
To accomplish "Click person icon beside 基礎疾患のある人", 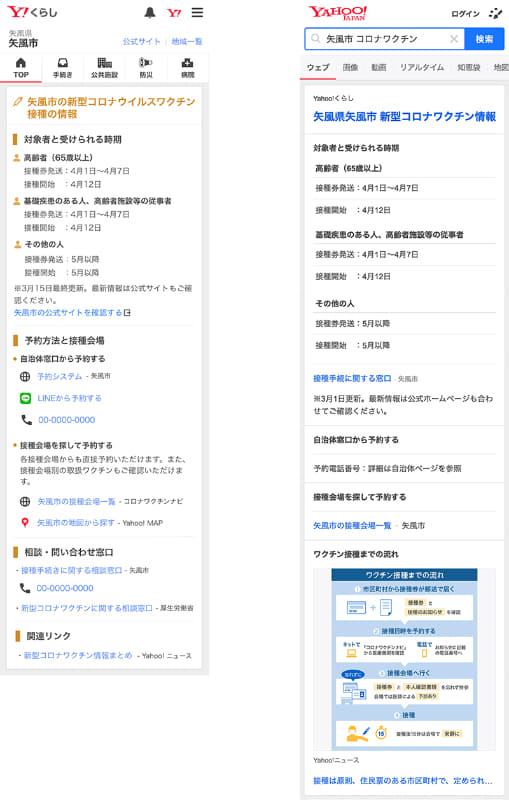I will click(16, 201).
